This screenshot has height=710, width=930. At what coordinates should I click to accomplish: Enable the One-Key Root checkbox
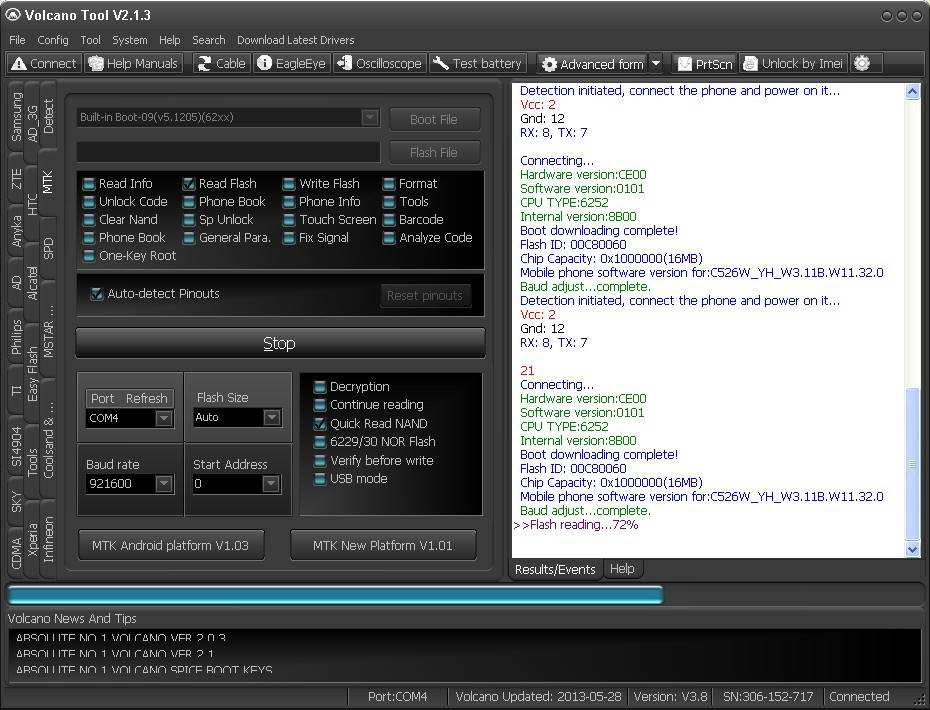pyautogui.click(x=89, y=256)
